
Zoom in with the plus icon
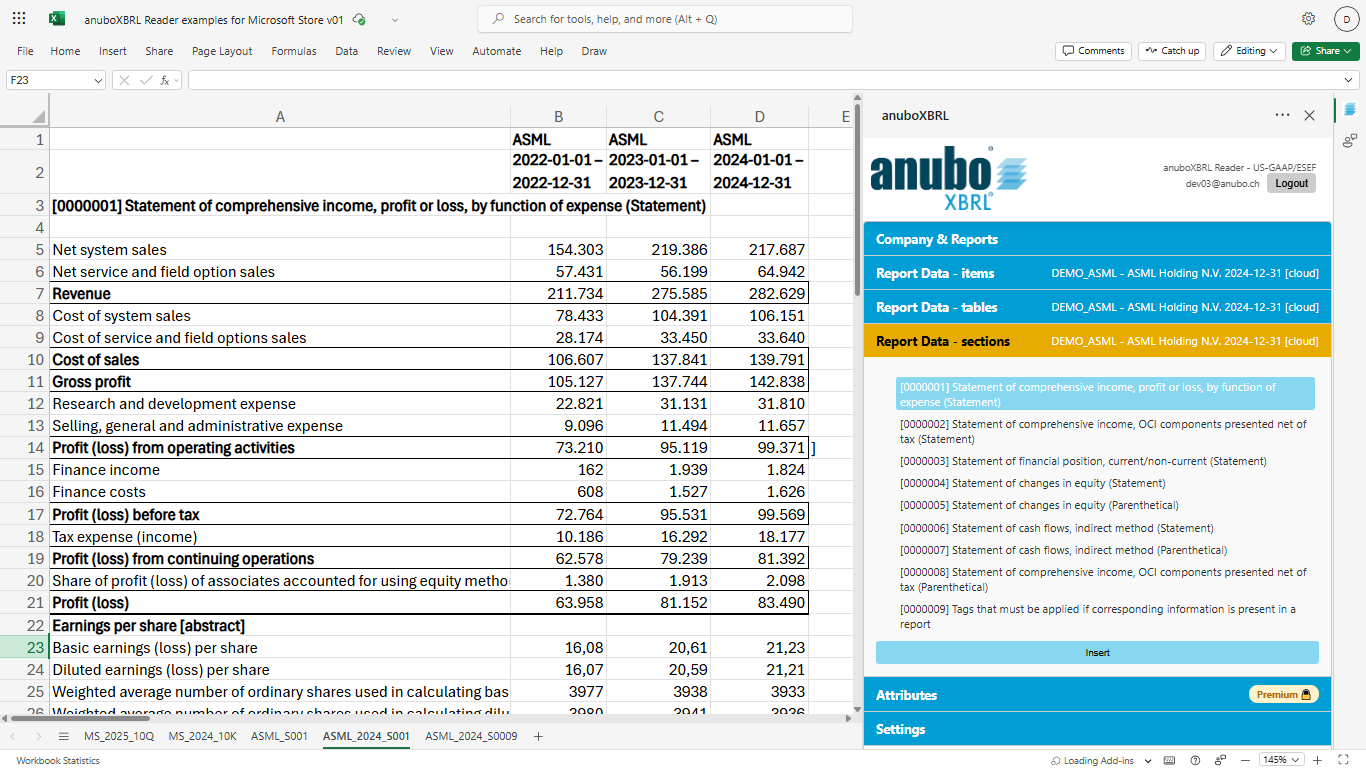pos(1317,760)
